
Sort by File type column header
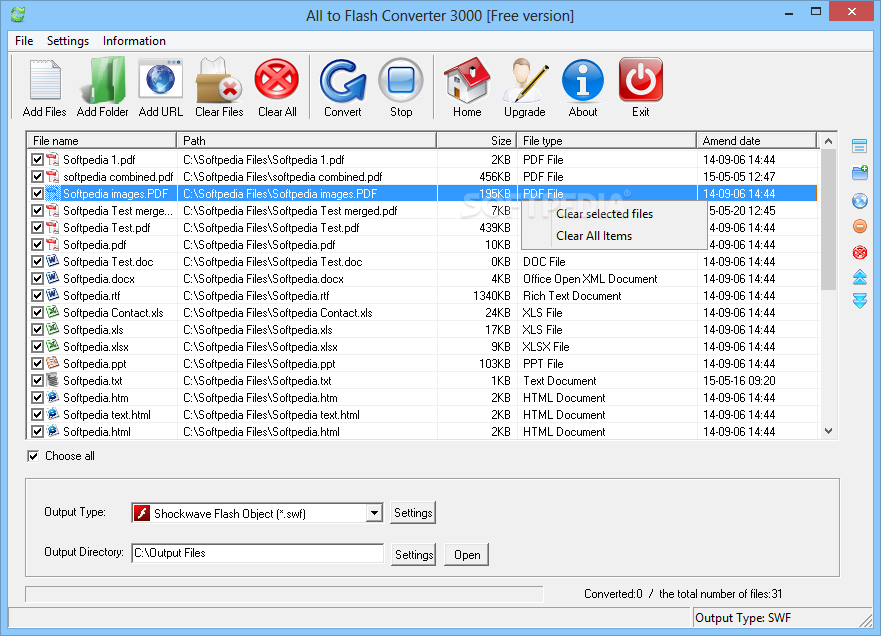(606, 140)
